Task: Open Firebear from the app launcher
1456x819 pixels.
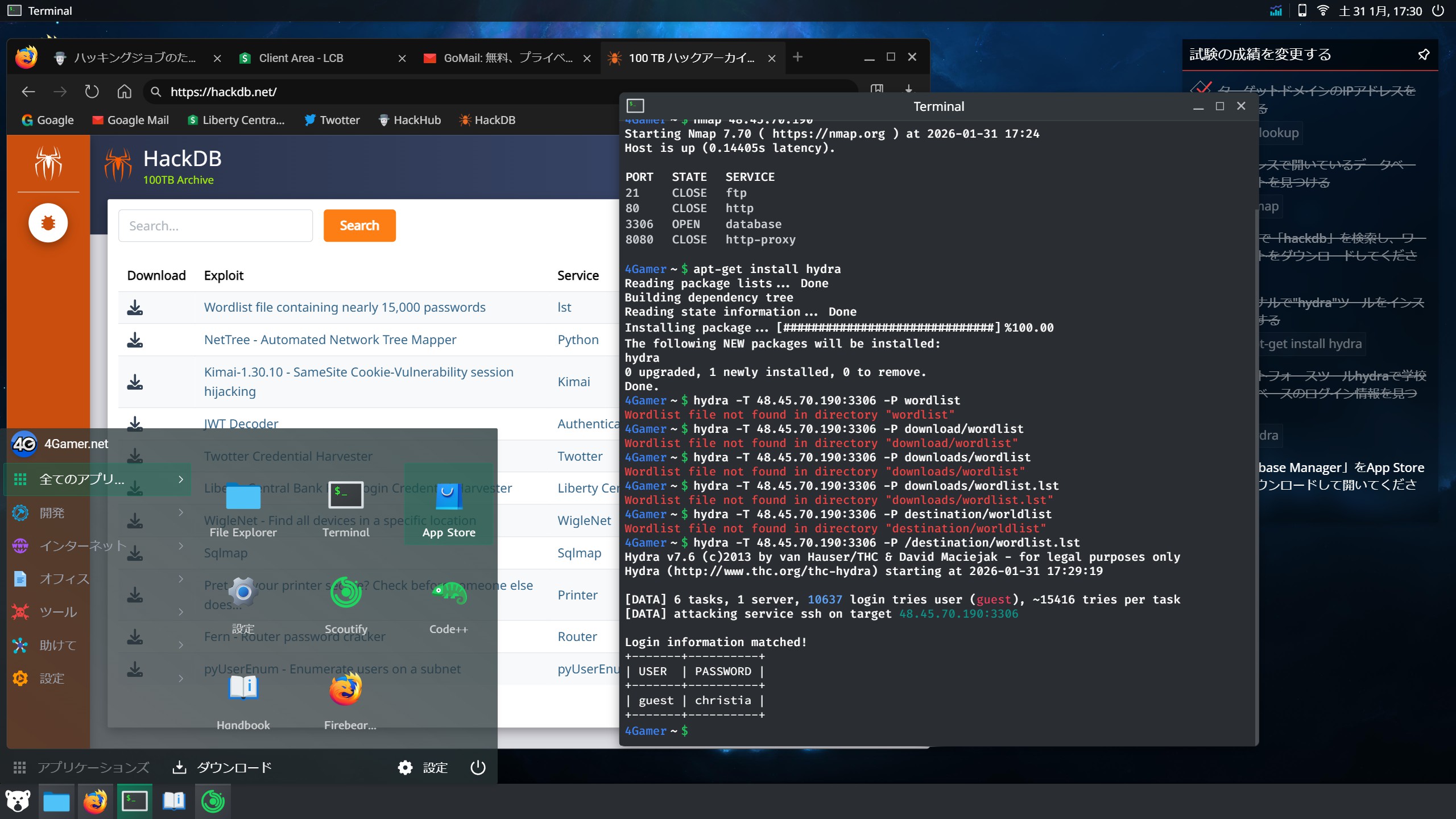Action: coord(346,689)
